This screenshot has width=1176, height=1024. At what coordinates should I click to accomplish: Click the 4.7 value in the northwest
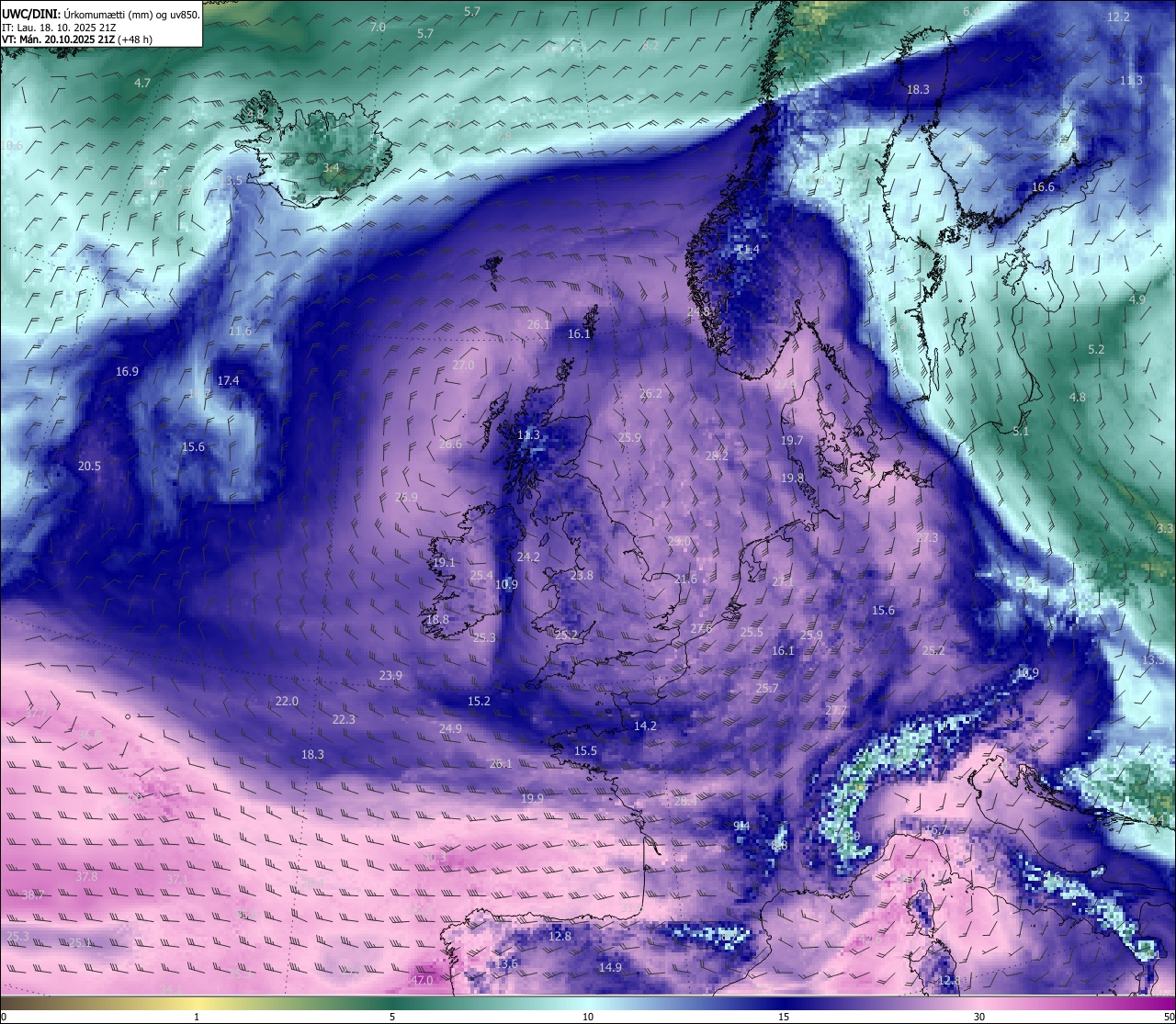point(142,83)
